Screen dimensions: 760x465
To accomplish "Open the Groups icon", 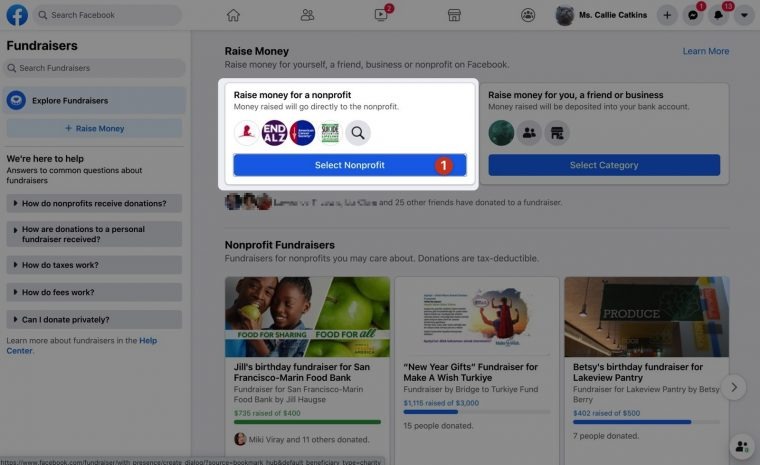I will (x=528, y=15).
